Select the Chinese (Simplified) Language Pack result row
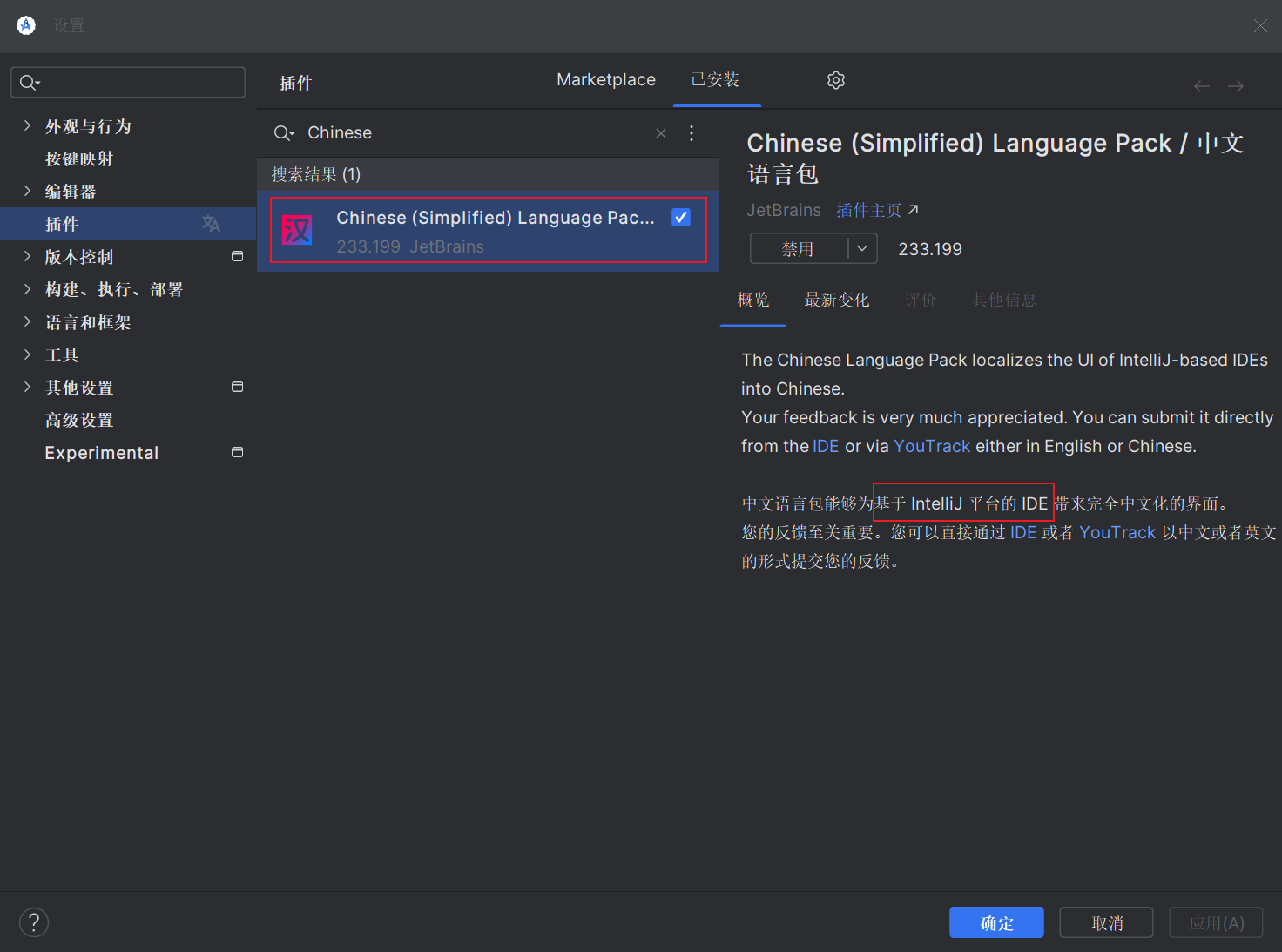The height and width of the screenshot is (952, 1282). point(488,231)
